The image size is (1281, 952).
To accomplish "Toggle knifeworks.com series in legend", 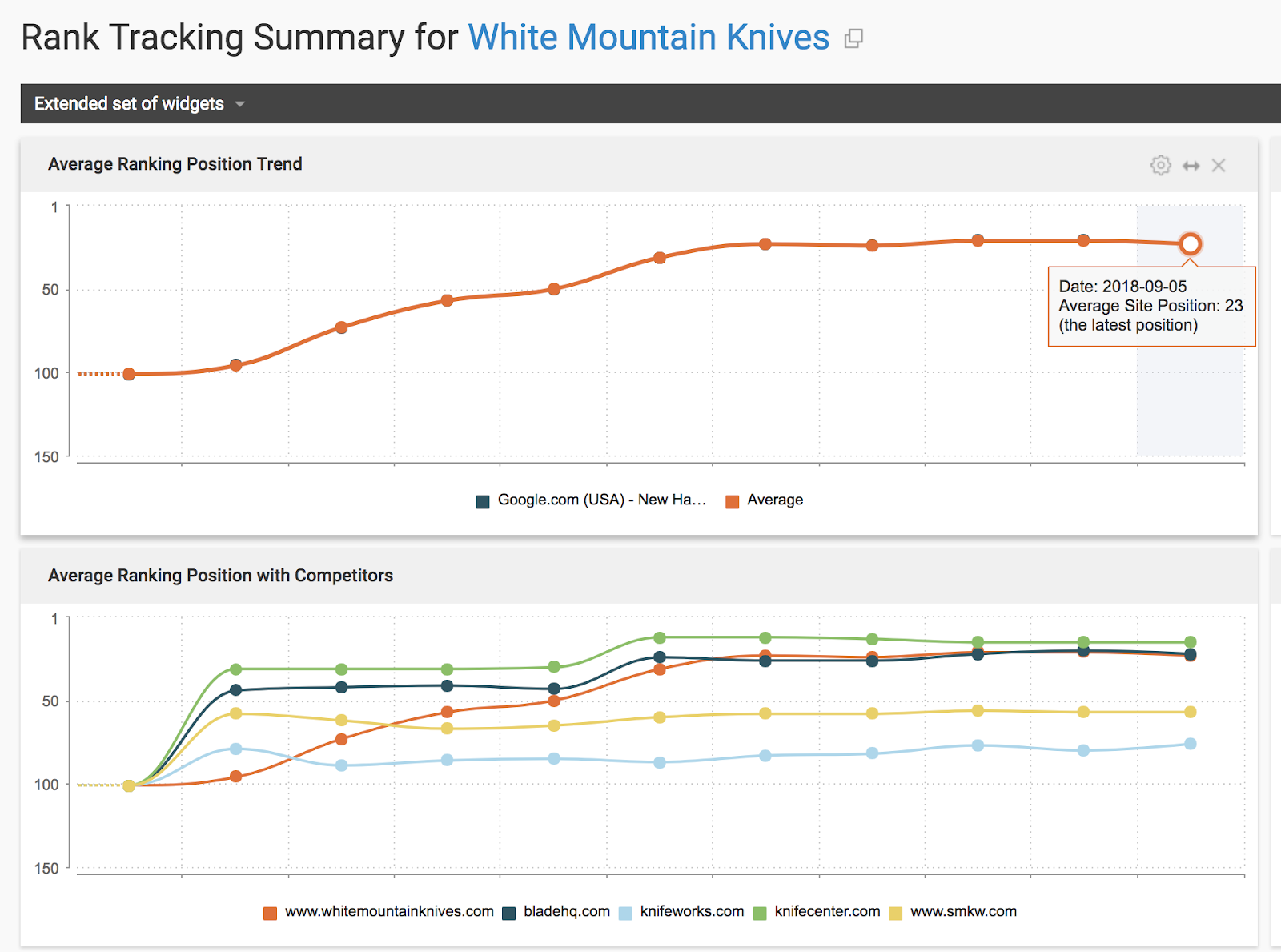I will 692,911.
